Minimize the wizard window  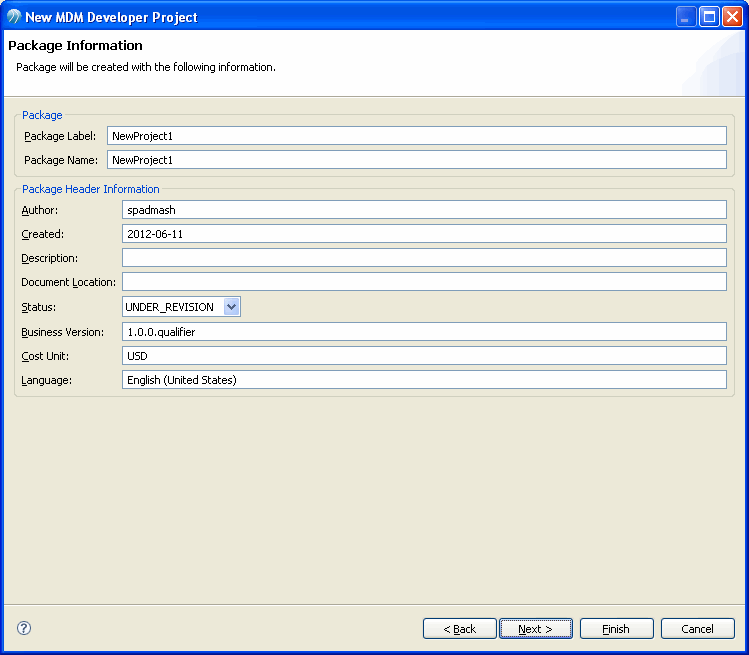[686, 17]
